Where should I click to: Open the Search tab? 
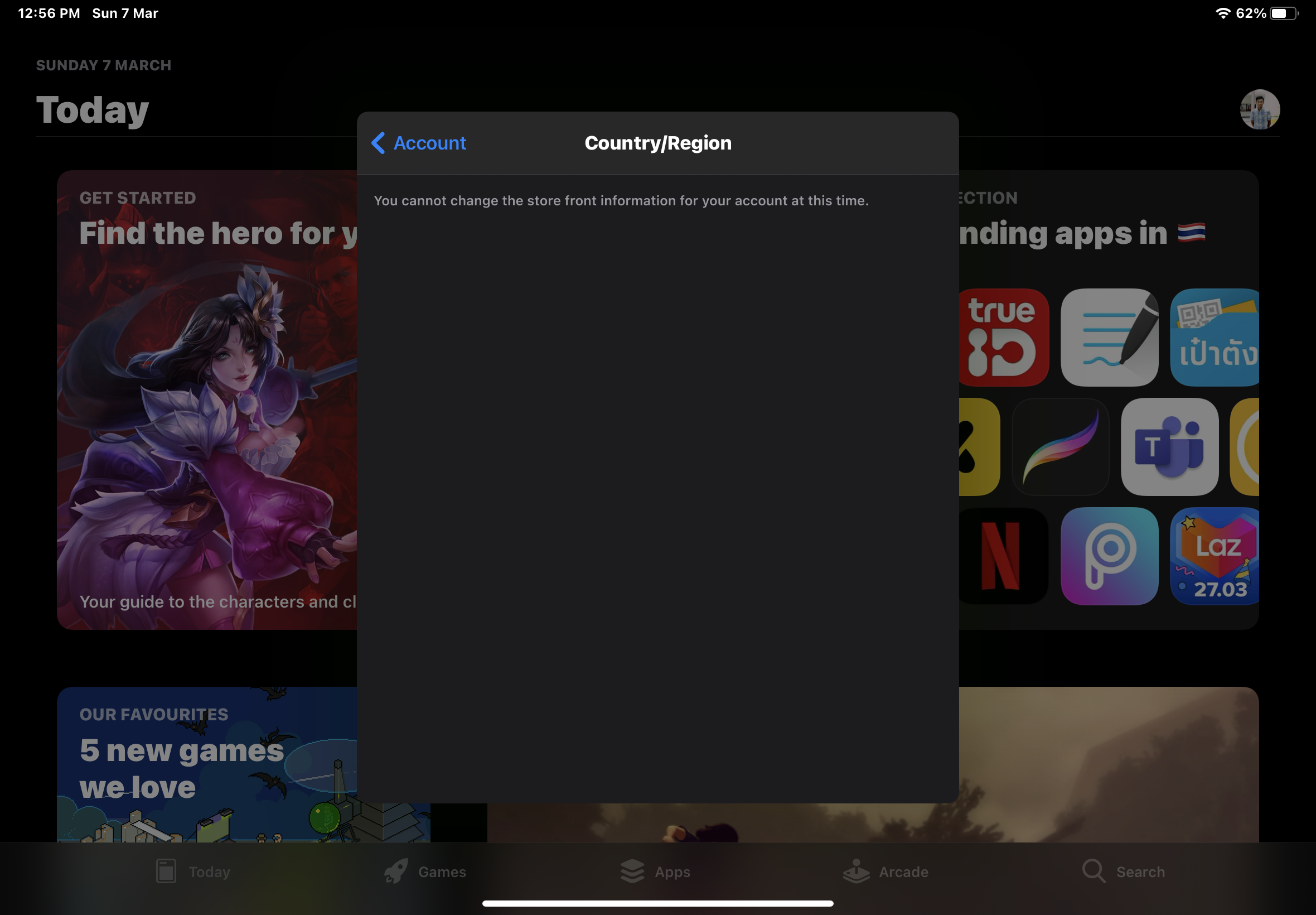point(1124,871)
